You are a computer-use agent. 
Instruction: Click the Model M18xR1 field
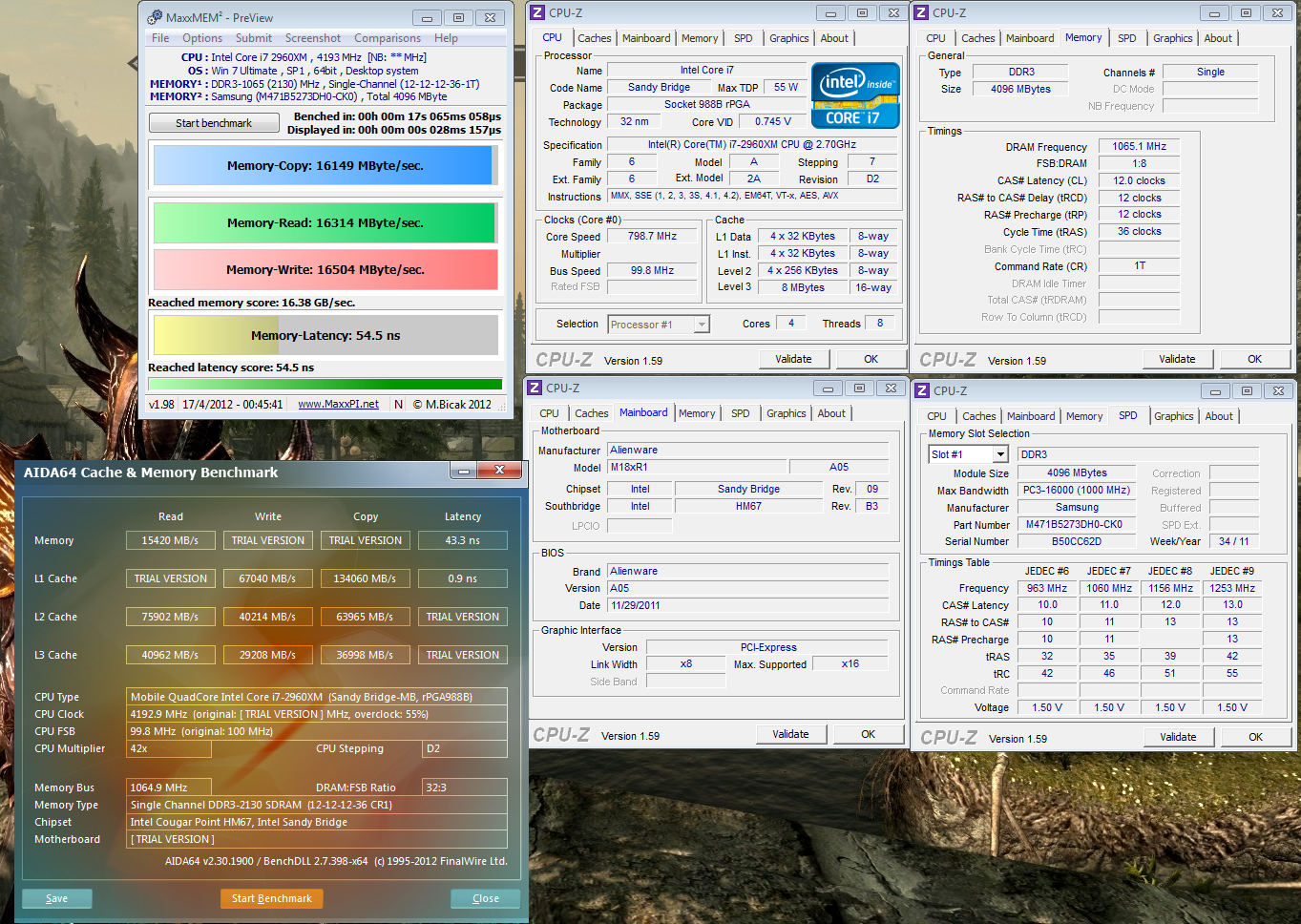tap(698, 467)
